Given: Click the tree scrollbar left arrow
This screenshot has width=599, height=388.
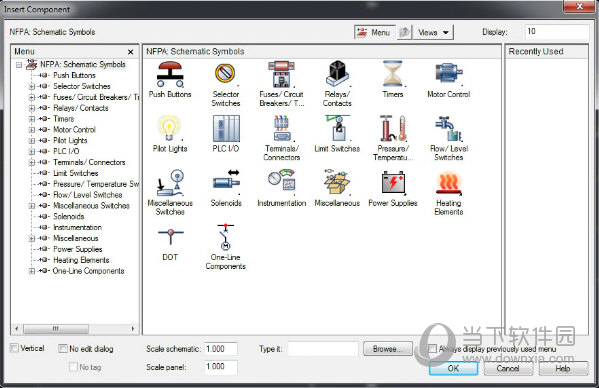Looking at the screenshot, I should 16,328.
